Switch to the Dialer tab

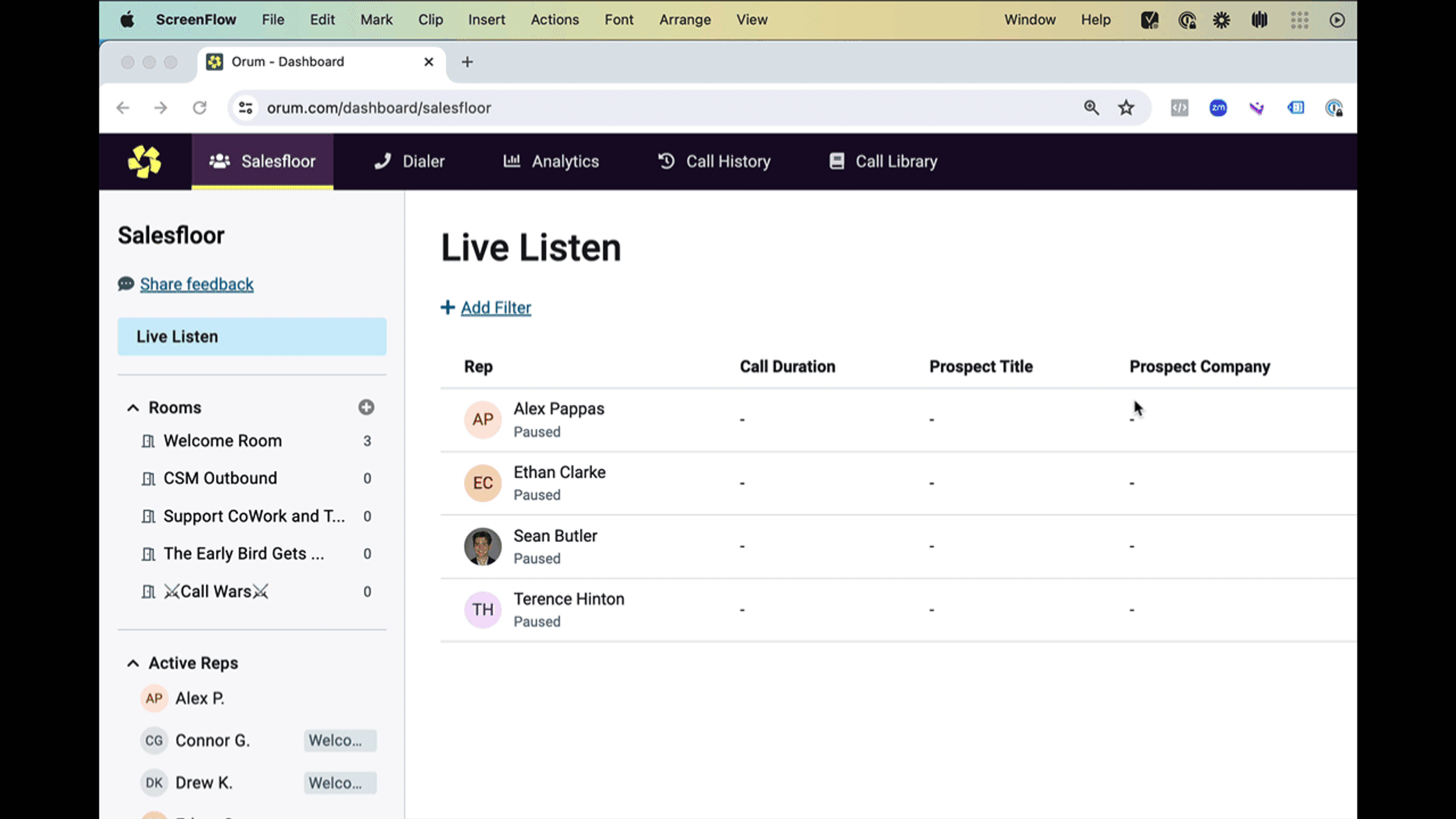tap(410, 162)
